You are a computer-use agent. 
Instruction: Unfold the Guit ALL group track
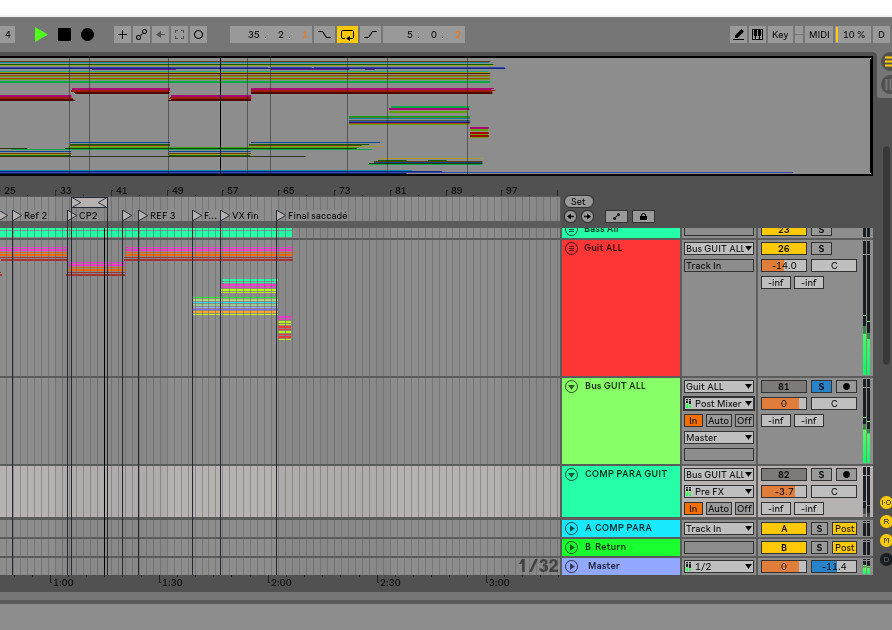pyautogui.click(x=572, y=248)
